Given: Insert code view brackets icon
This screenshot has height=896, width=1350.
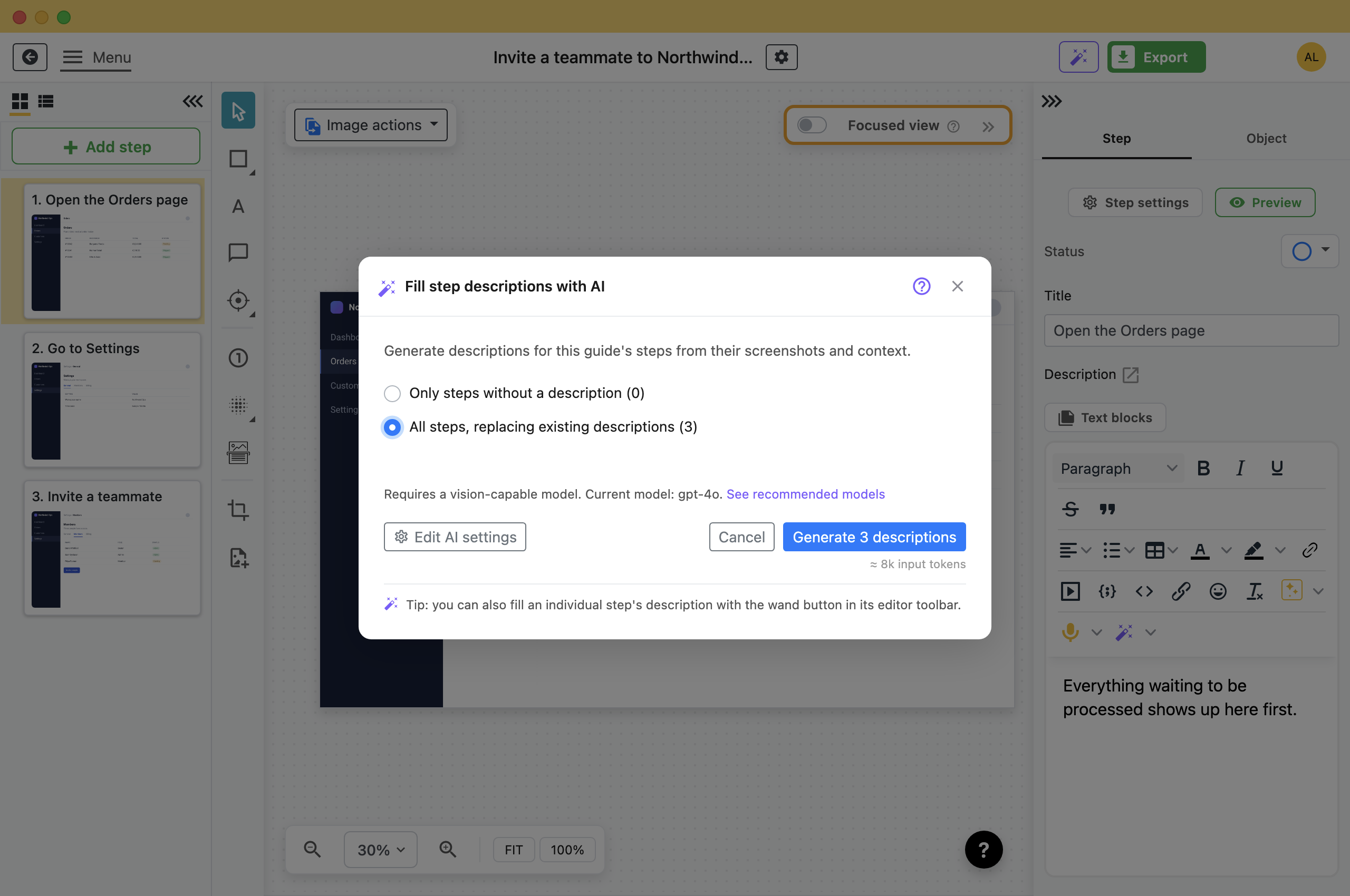Looking at the screenshot, I should coord(1144,591).
